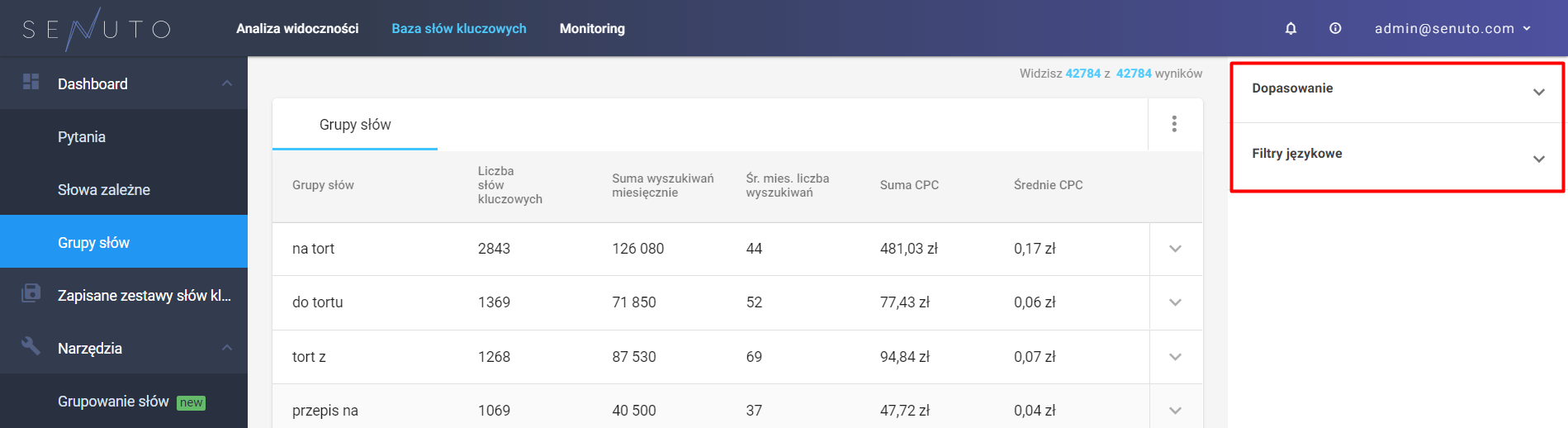This screenshot has width=1568, height=428.
Task: Click the Narzędzia wrench icon
Action: click(31, 345)
